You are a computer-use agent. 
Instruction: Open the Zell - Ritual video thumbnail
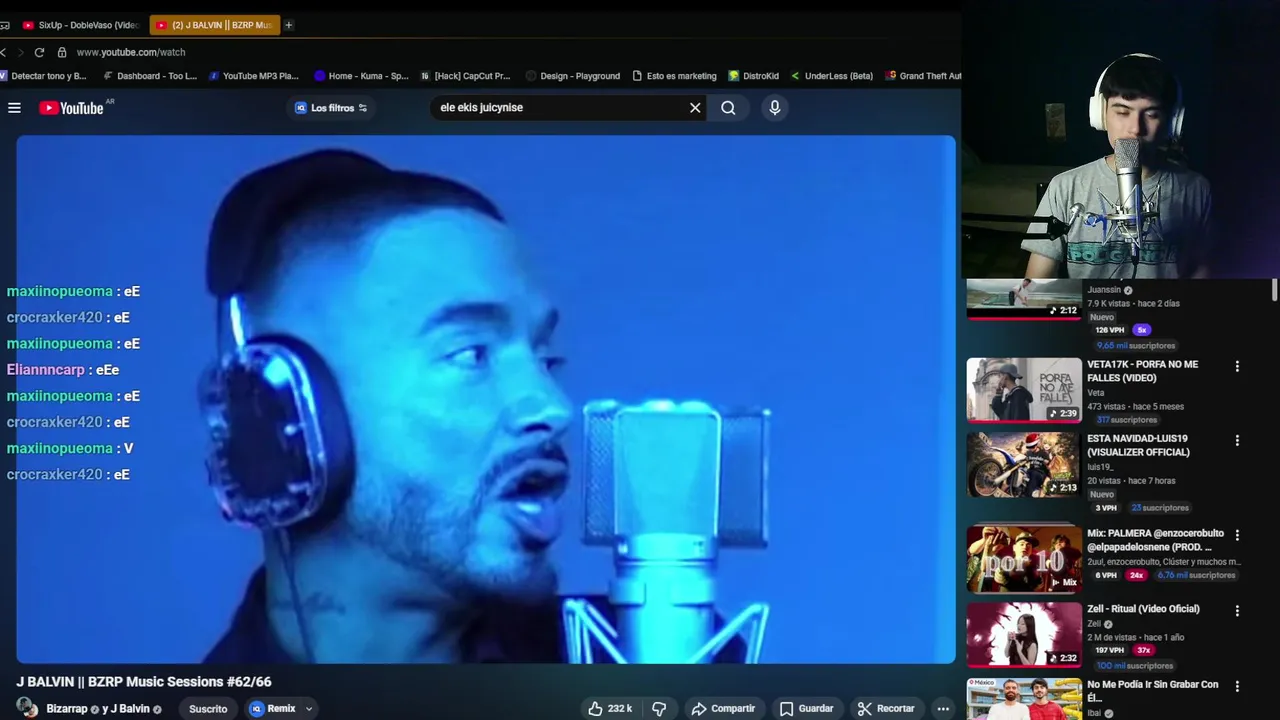(x=1024, y=634)
